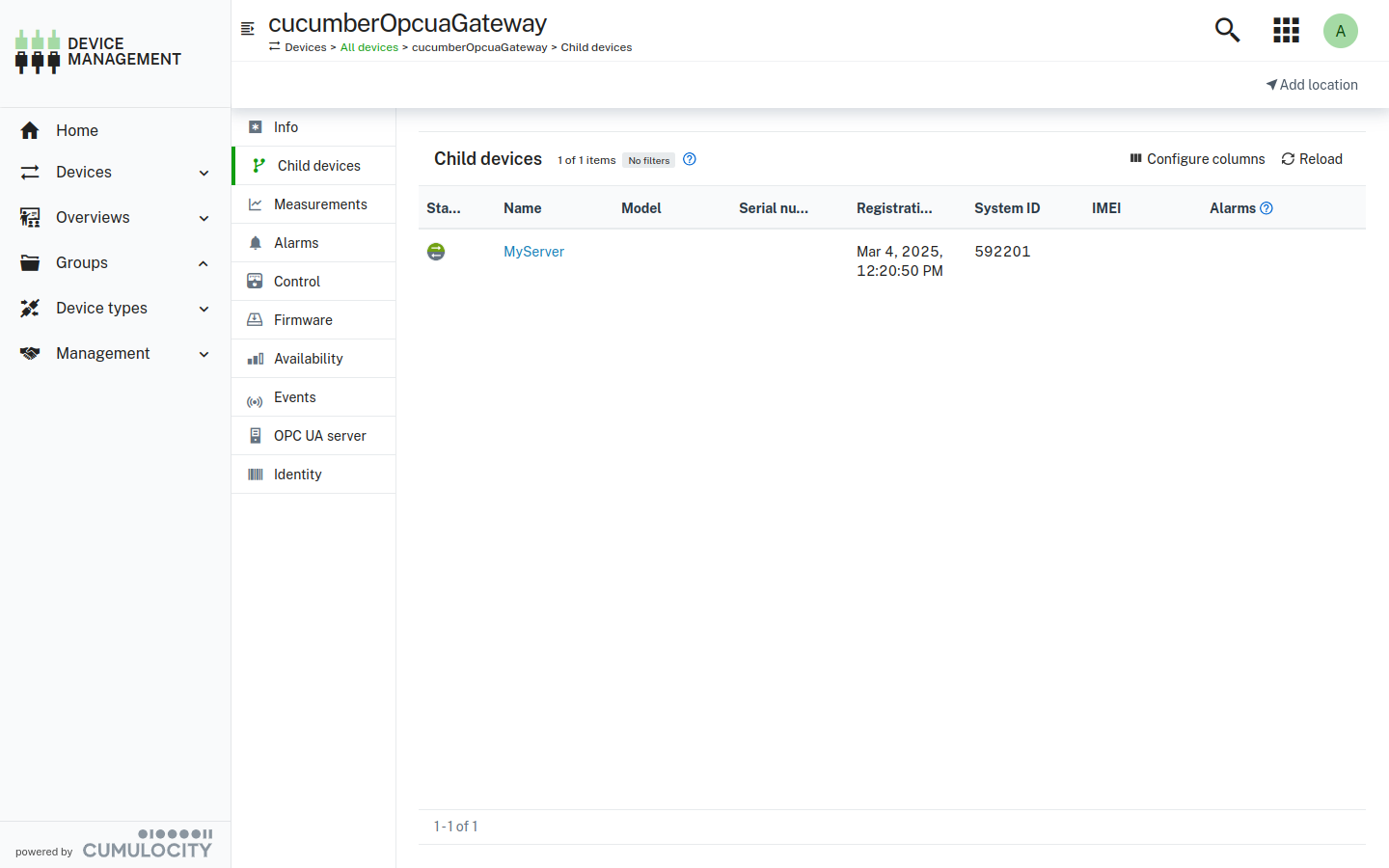Click the Cumulocity Device Management logo
The height and width of the screenshot is (868, 1389).
[x=98, y=52]
